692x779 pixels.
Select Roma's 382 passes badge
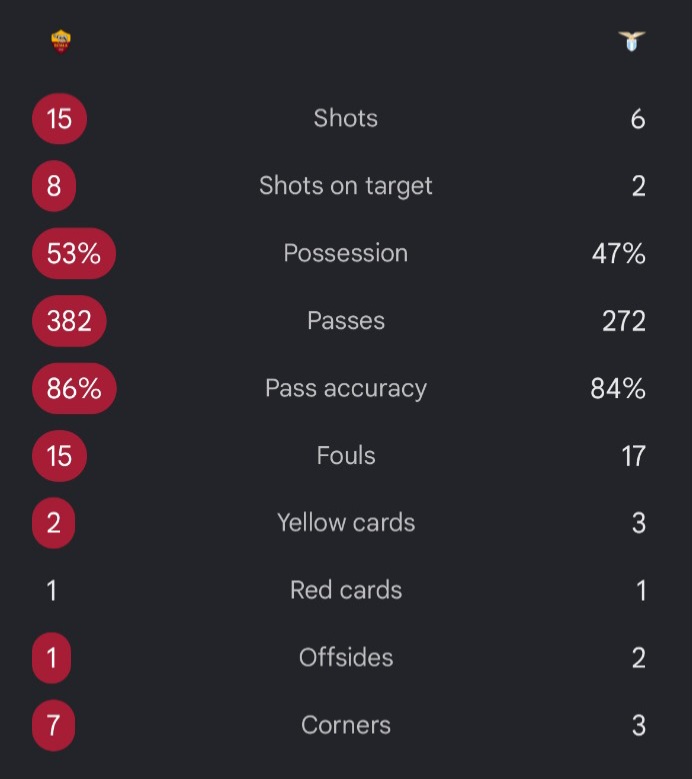tap(70, 321)
